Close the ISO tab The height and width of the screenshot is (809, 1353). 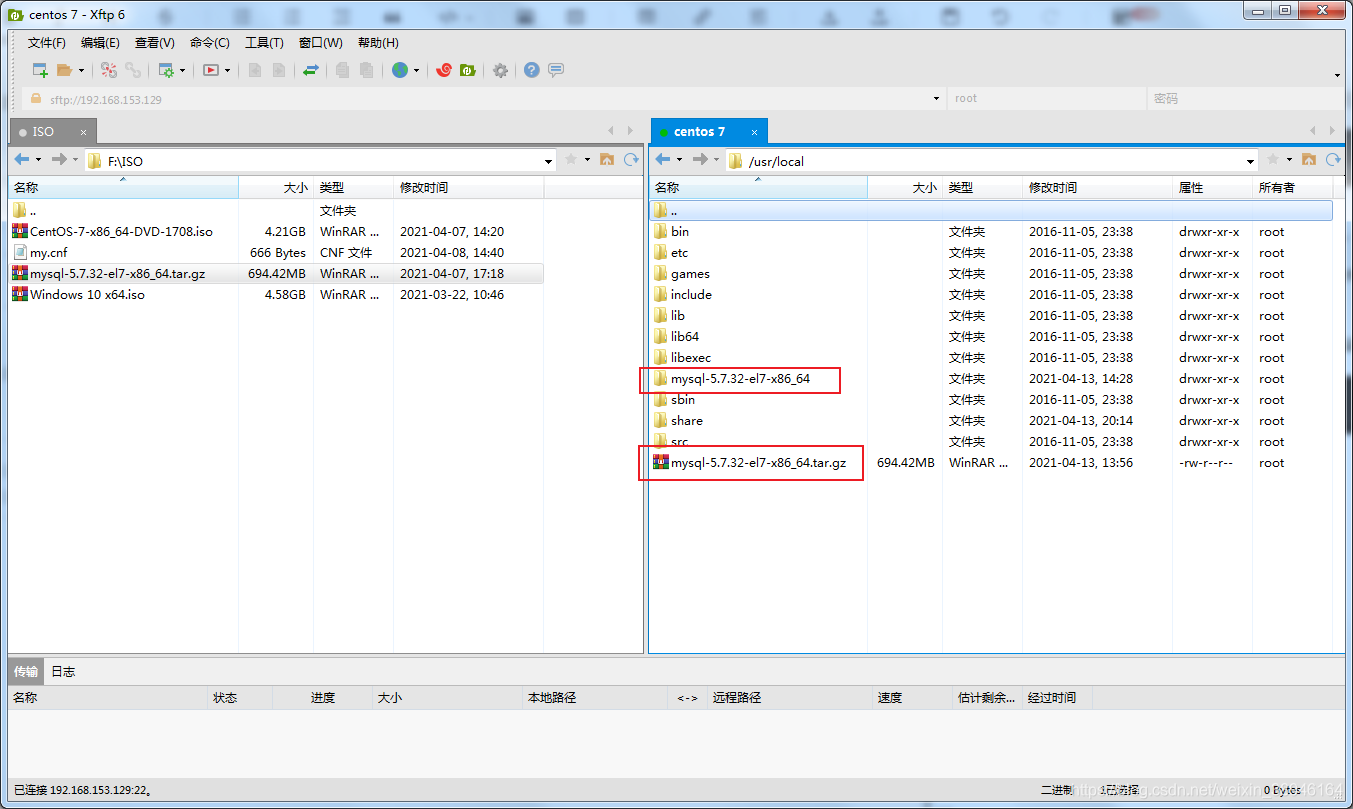[84, 132]
